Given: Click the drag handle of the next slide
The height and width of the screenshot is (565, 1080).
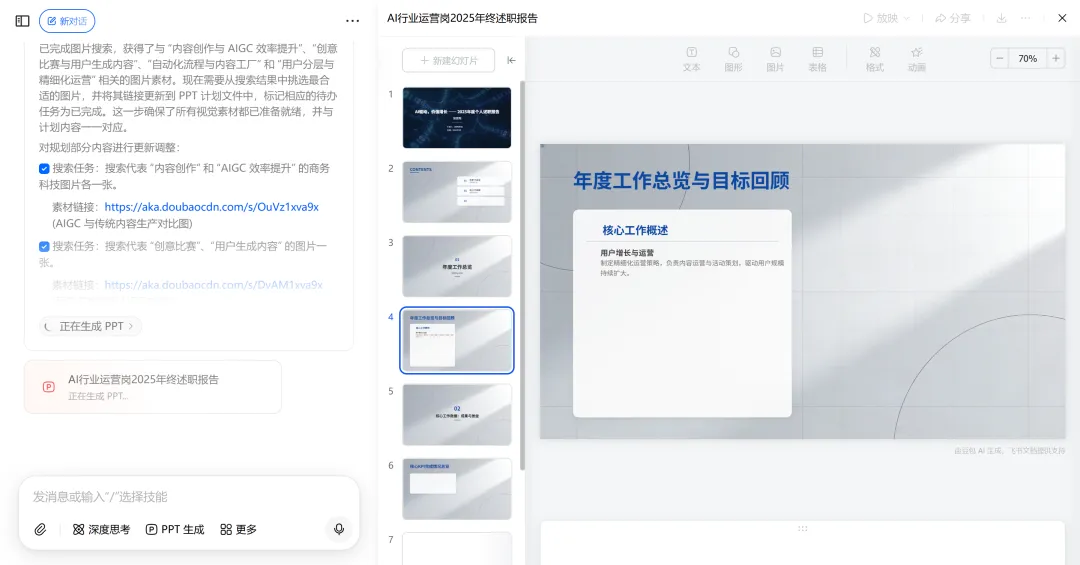Looking at the screenshot, I should 802,528.
